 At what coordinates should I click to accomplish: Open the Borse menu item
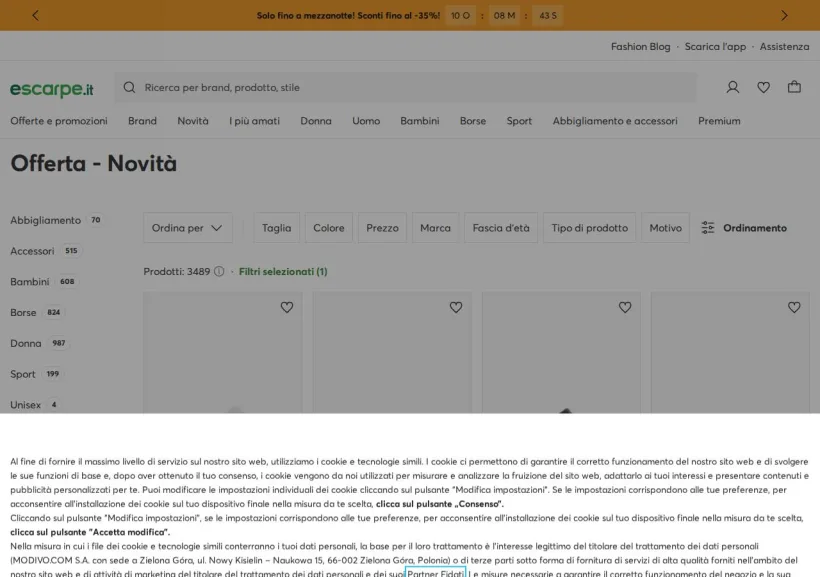click(473, 121)
